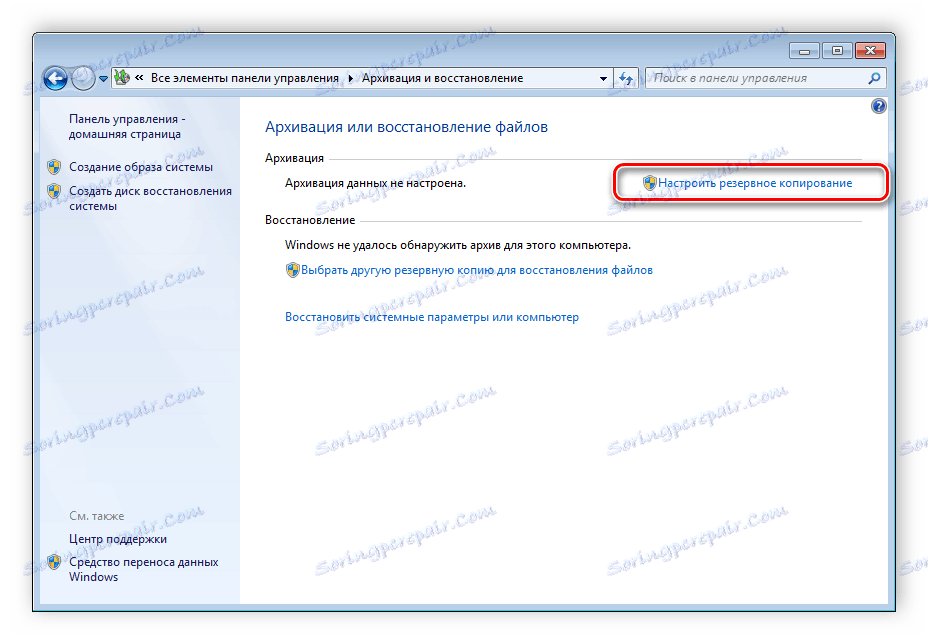Click the heading 'Архивация или восстановление файлов'
Image resolution: width=928 pixels, height=644 pixels.
pyautogui.click(x=406, y=127)
